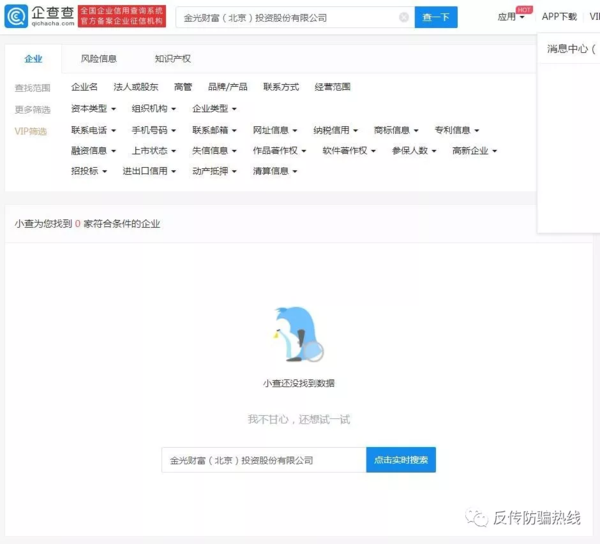The width and height of the screenshot is (600, 544).
Task: Click the 点击实时搜索 button
Action: [401, 460]
